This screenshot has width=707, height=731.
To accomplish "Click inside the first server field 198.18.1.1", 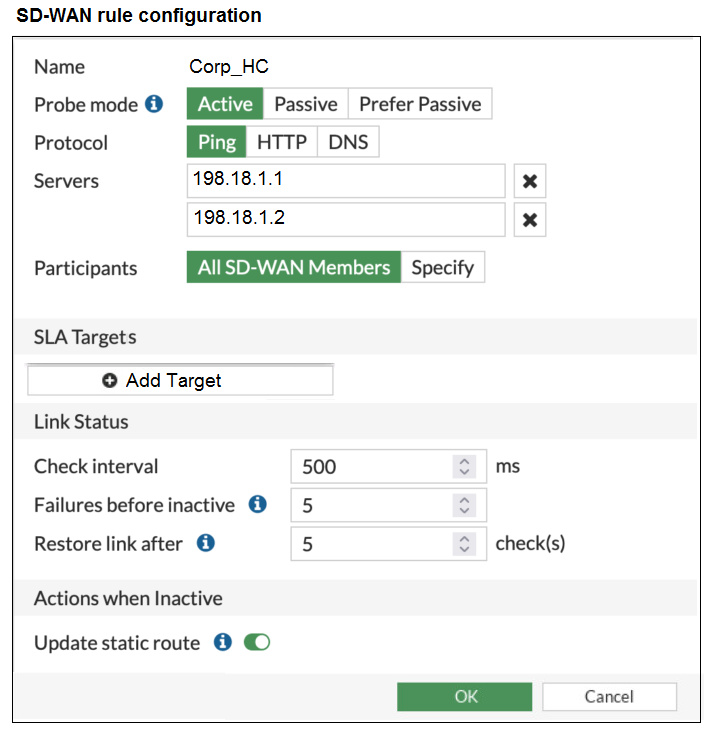I will (346, 181).
